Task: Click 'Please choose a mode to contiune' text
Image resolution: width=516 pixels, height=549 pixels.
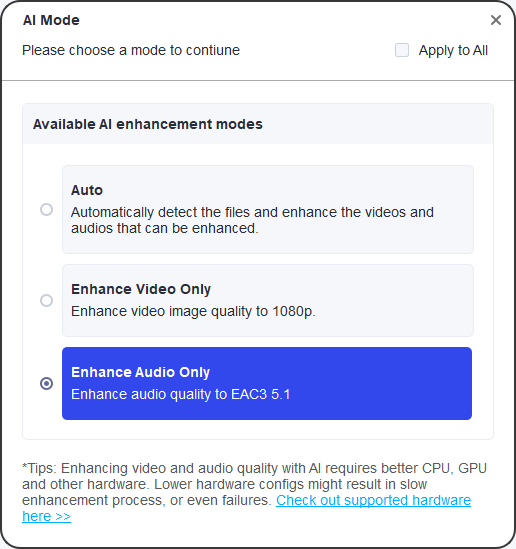Action: click(131, 50)
